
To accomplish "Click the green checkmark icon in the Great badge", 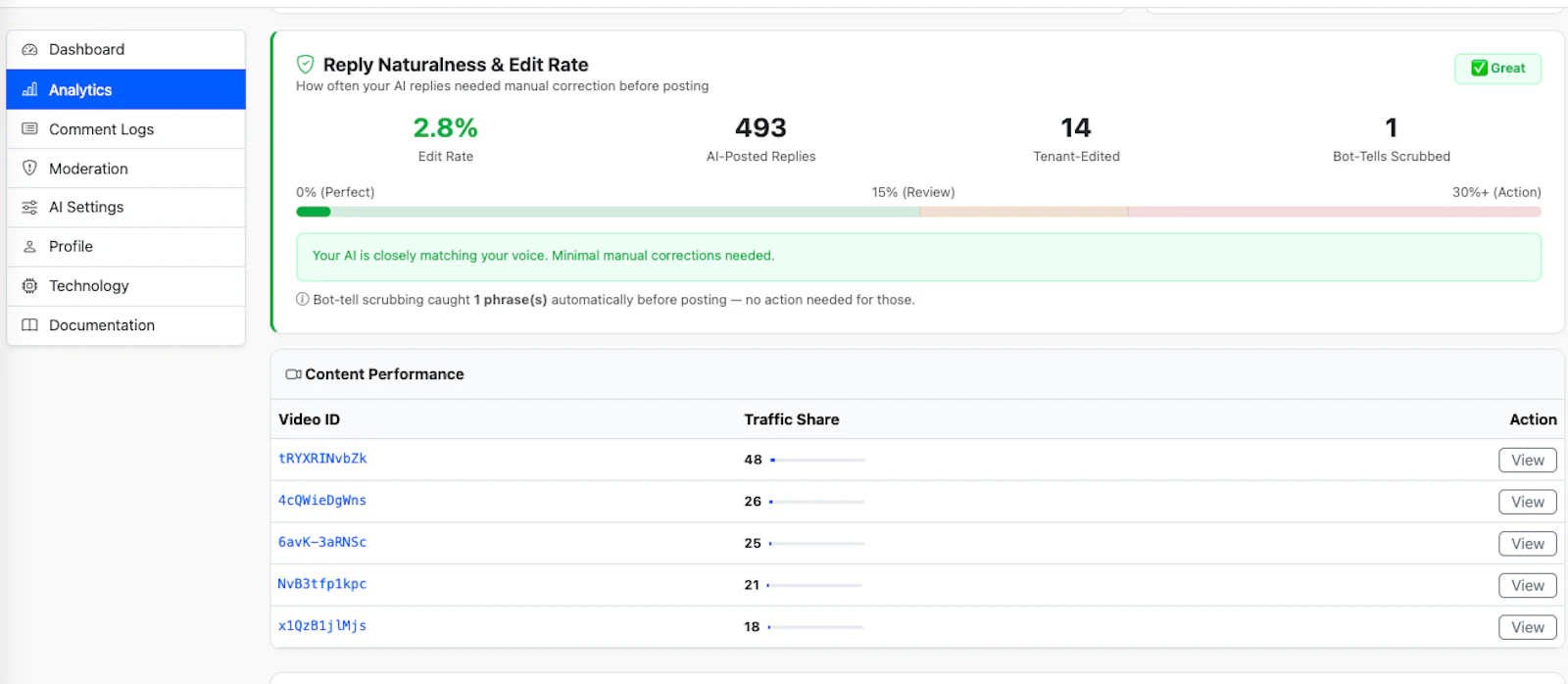I will [1479, 69].
